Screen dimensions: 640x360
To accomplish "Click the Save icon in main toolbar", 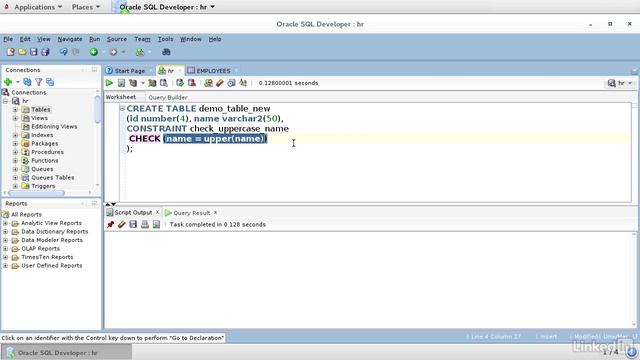I will [x=33, y=52].
